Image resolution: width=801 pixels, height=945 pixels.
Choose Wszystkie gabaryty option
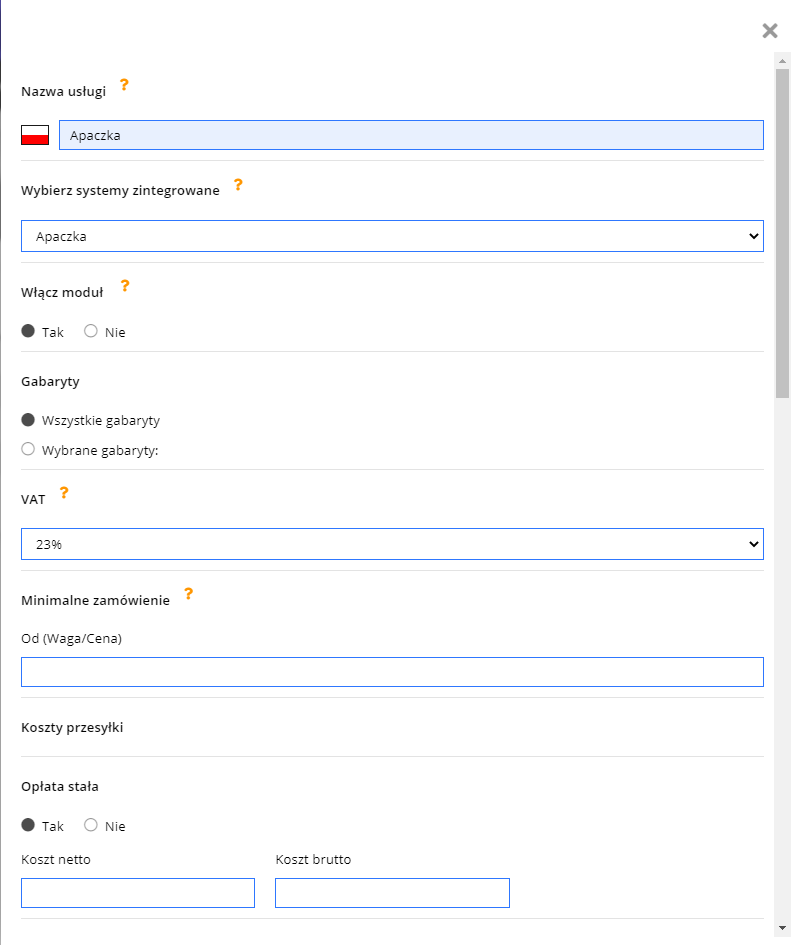[x=29, y=420]
